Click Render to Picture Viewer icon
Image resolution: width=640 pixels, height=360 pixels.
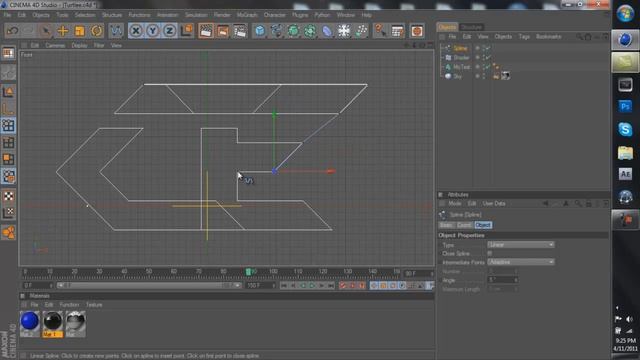(x=223, y=31)
